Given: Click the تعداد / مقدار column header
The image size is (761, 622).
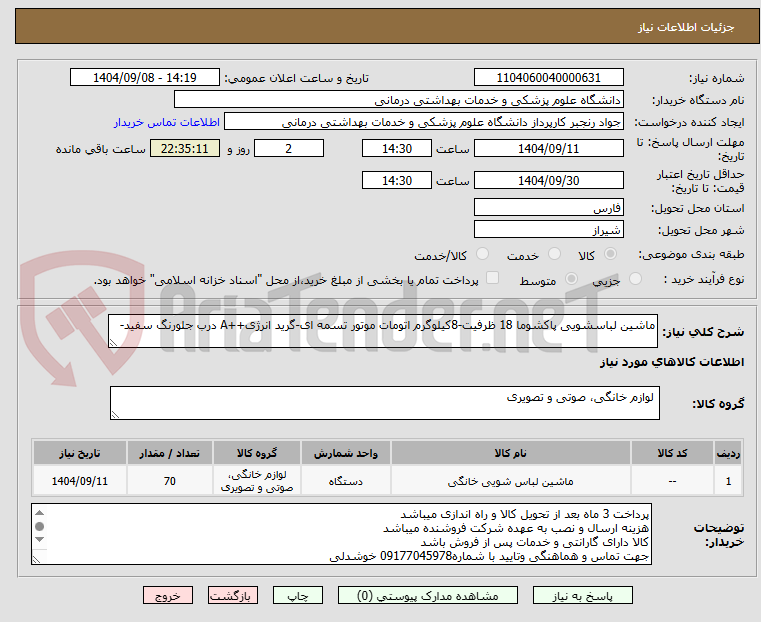Looking at the screenshot, I should [169, 453].
